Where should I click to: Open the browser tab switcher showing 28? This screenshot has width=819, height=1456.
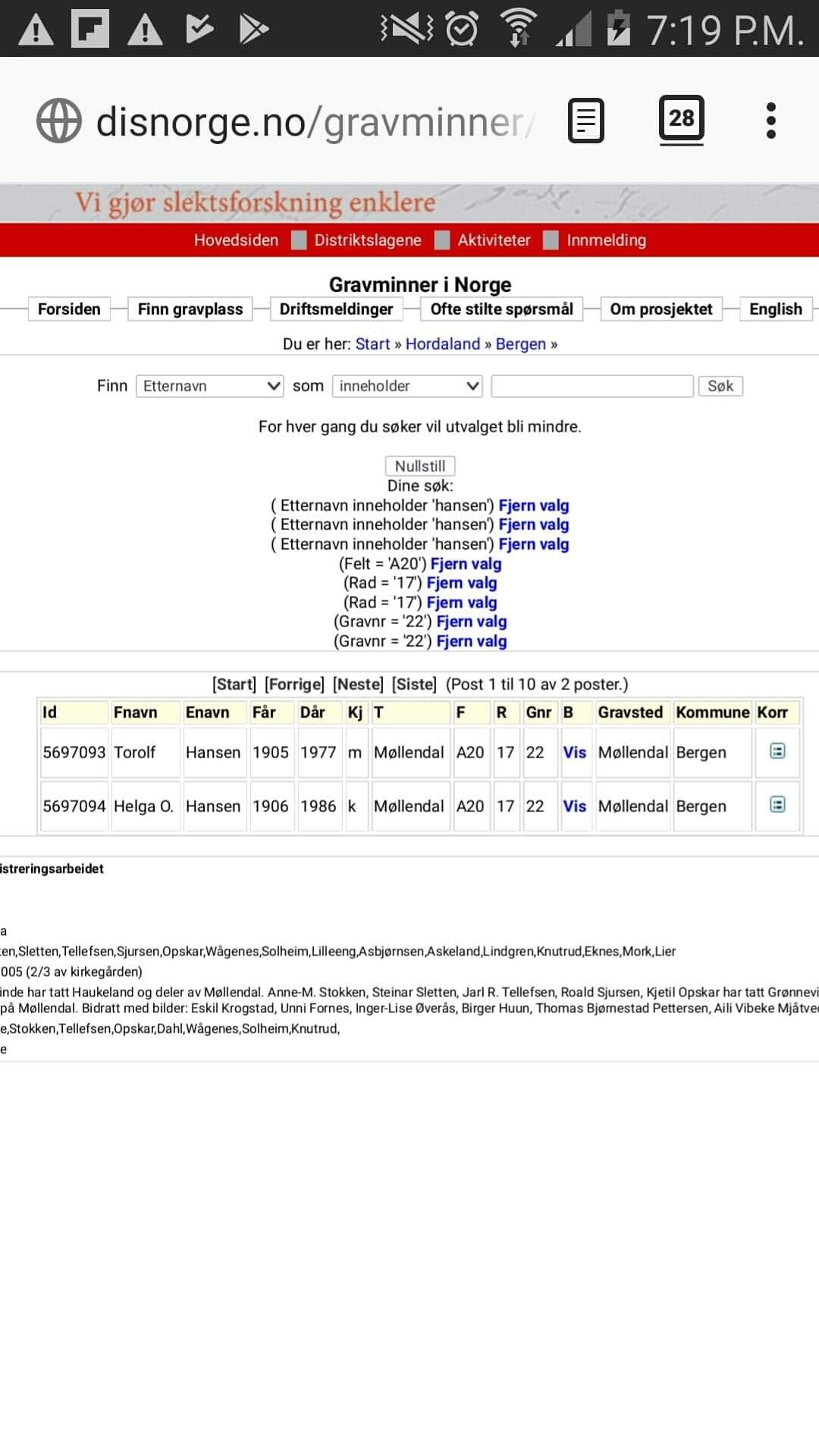pyautogui.click(x=681, y=119)
